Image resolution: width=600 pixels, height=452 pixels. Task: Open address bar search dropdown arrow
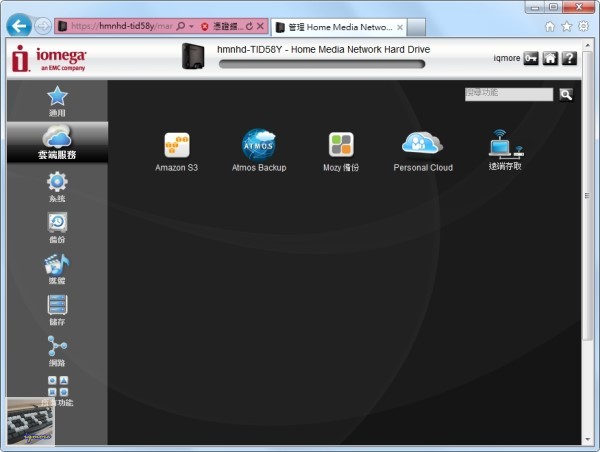tap(191, 26)
